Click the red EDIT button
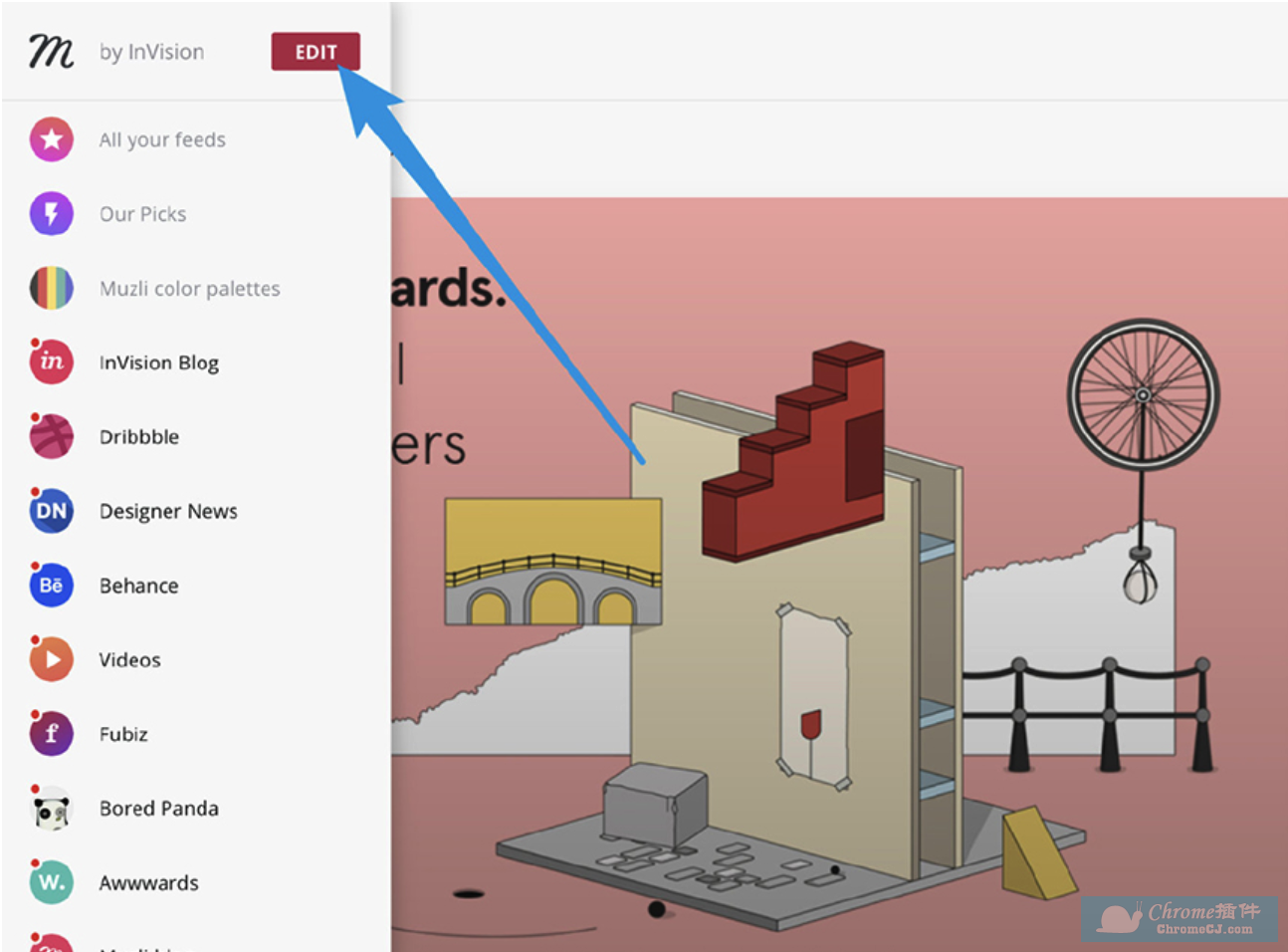This screenshot has height=952, width=1288. tap(316, 52)
